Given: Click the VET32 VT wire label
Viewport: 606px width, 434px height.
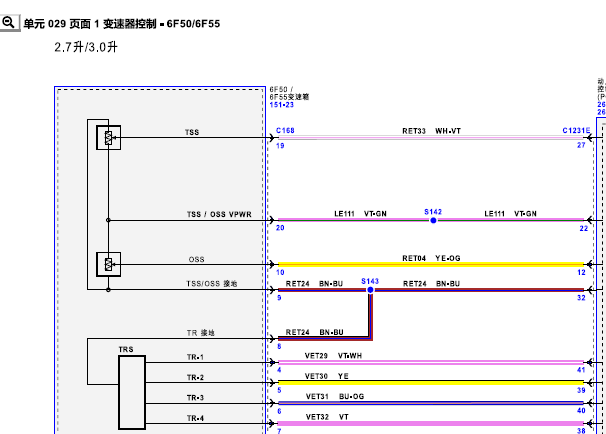Looking at the screenshot, I should [x=327, y=417].
